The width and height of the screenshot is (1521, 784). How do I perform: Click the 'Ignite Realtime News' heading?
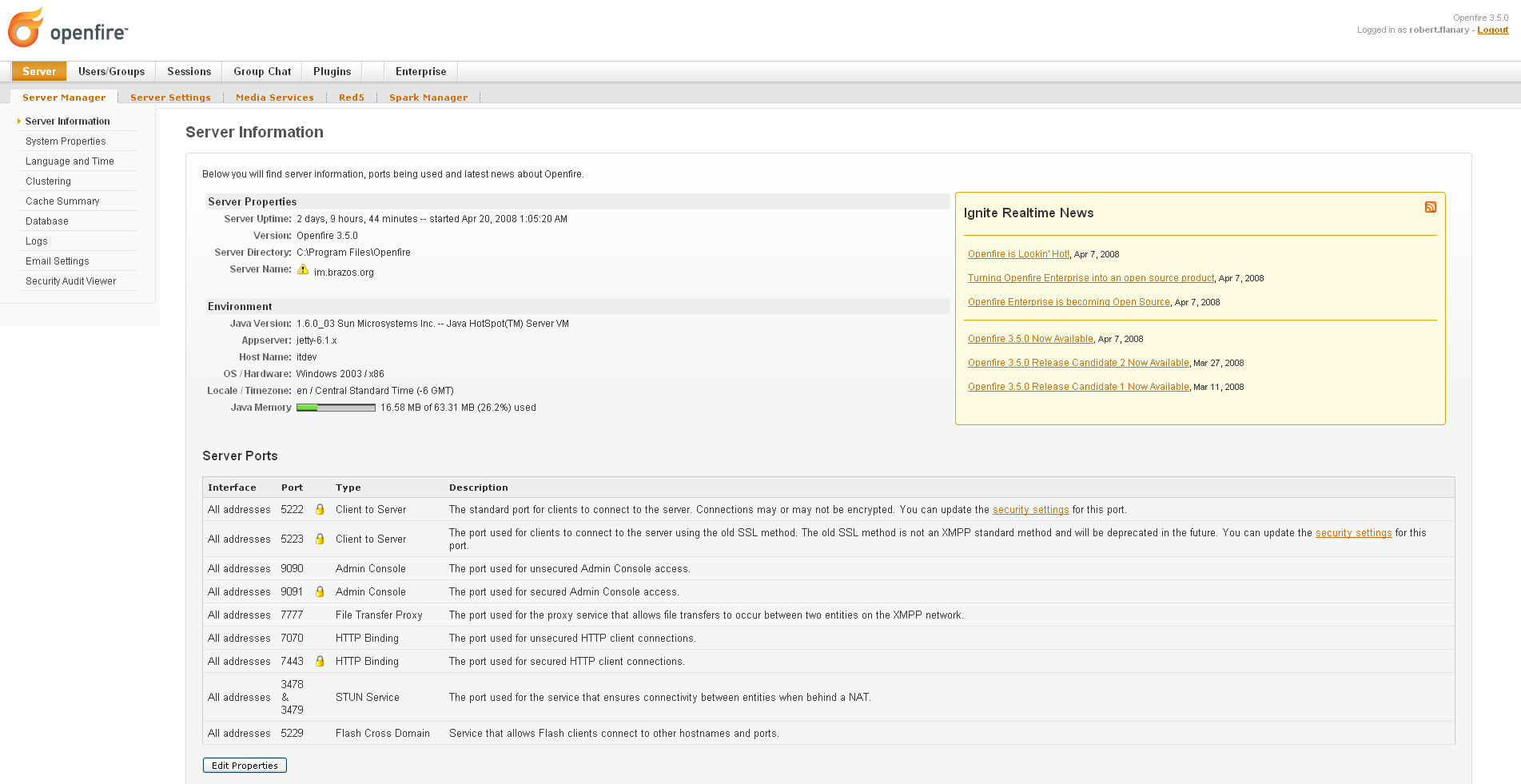pos(1028,213)
